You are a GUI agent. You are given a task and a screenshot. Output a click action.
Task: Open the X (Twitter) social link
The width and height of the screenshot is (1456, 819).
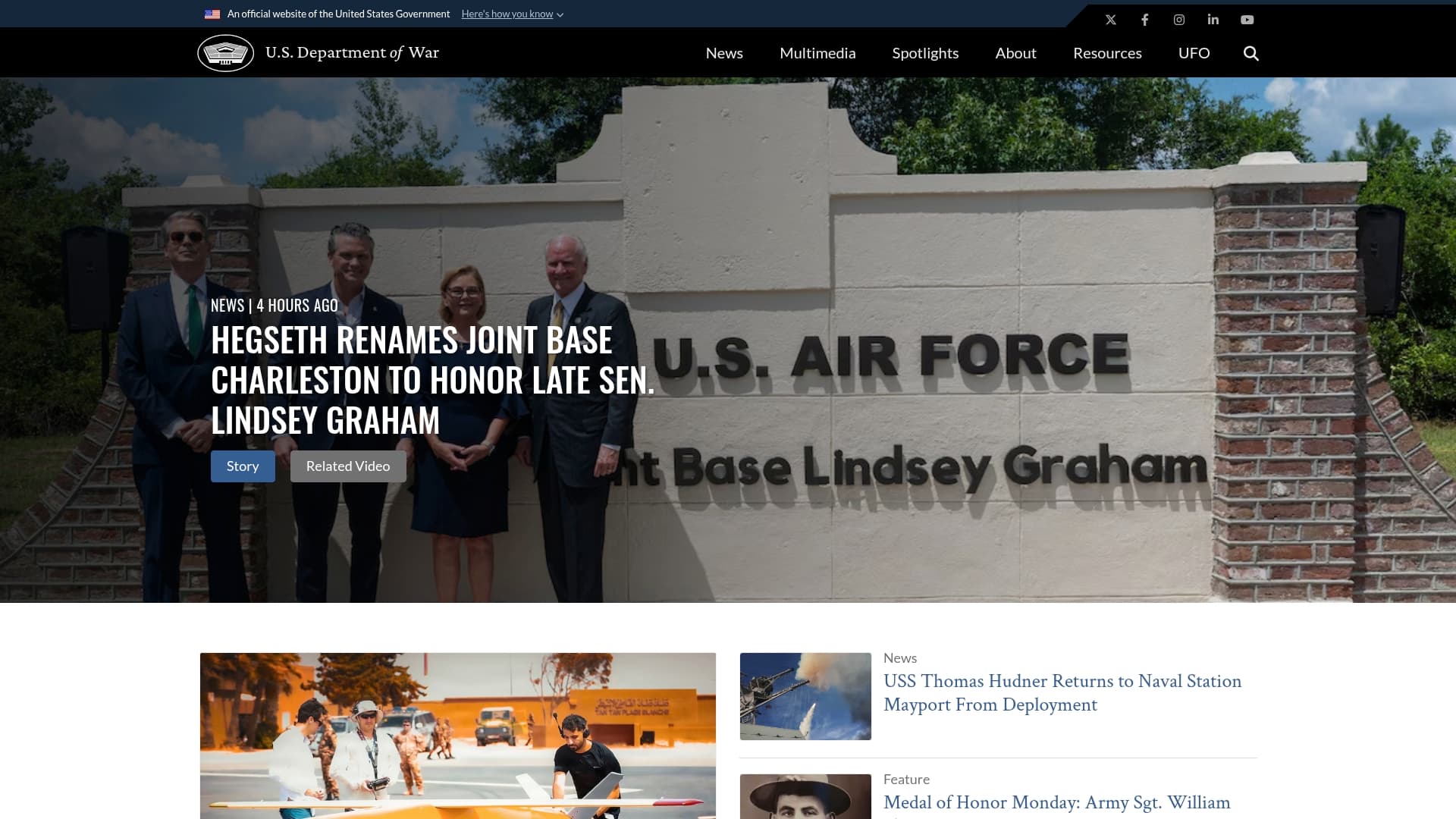point(1111,20)
